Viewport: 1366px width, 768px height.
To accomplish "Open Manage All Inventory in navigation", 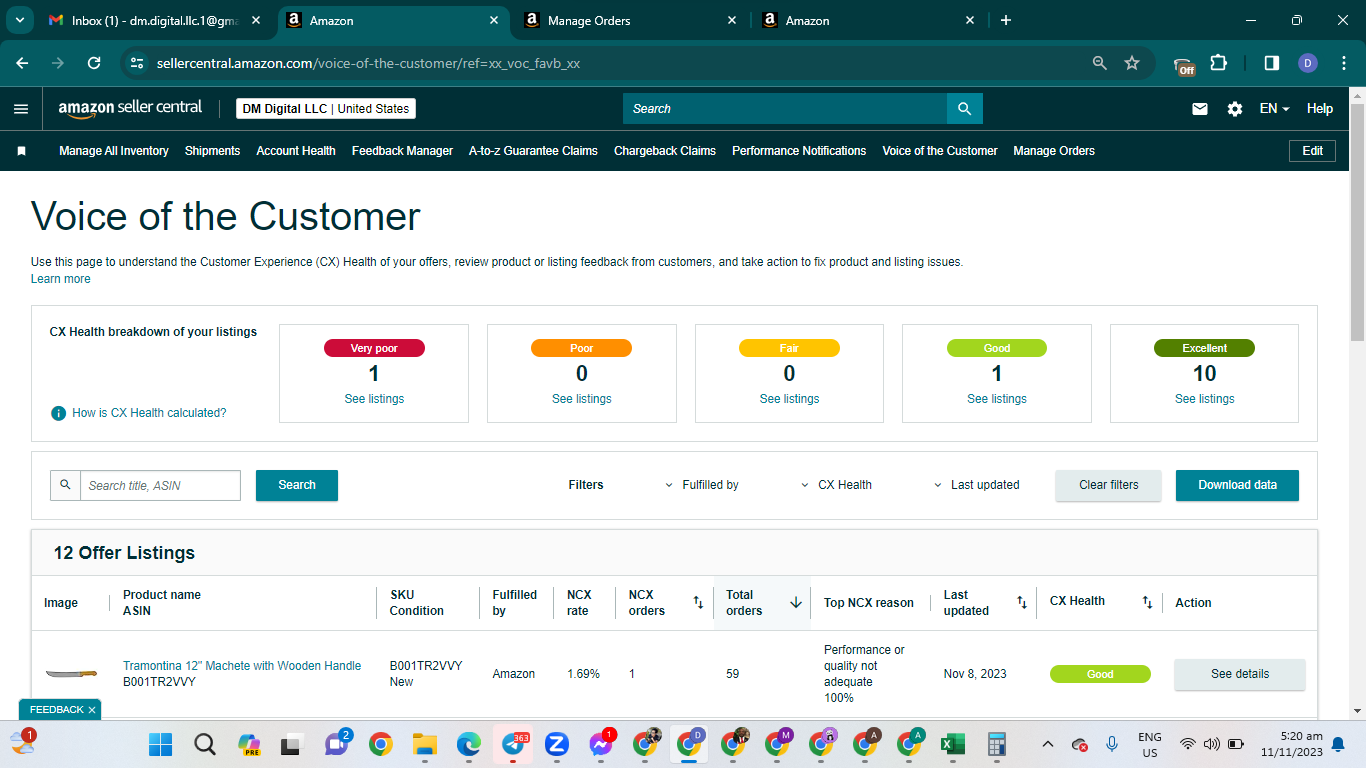I will [x=114, y=151].
